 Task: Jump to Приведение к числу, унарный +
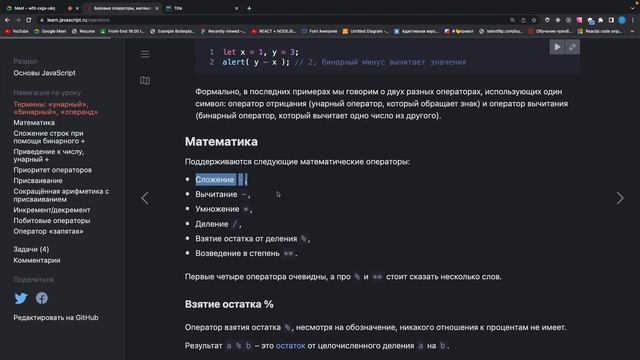pyautogui.click(x=48, y=156)
